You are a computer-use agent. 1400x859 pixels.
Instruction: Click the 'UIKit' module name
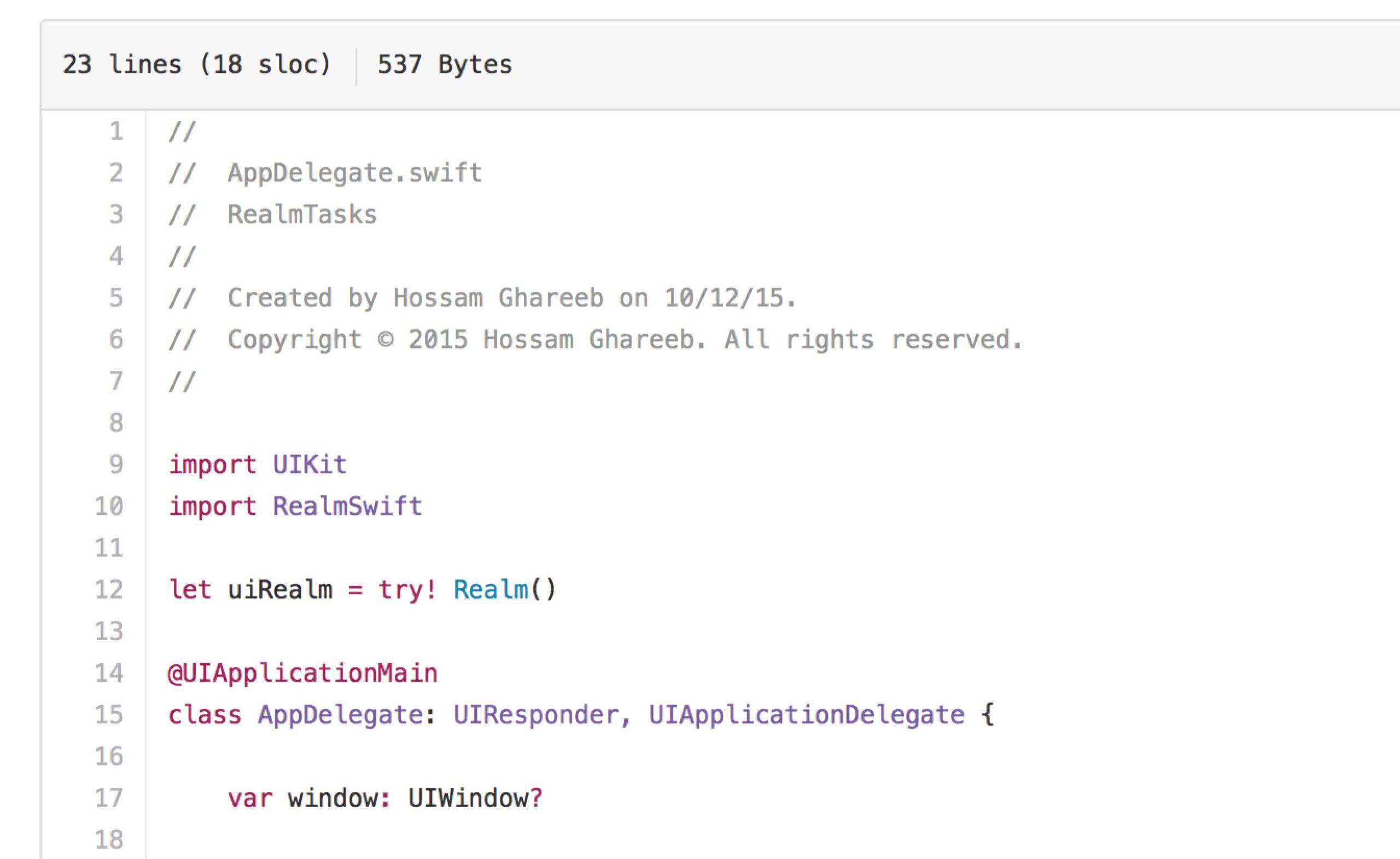pos(310,465)
